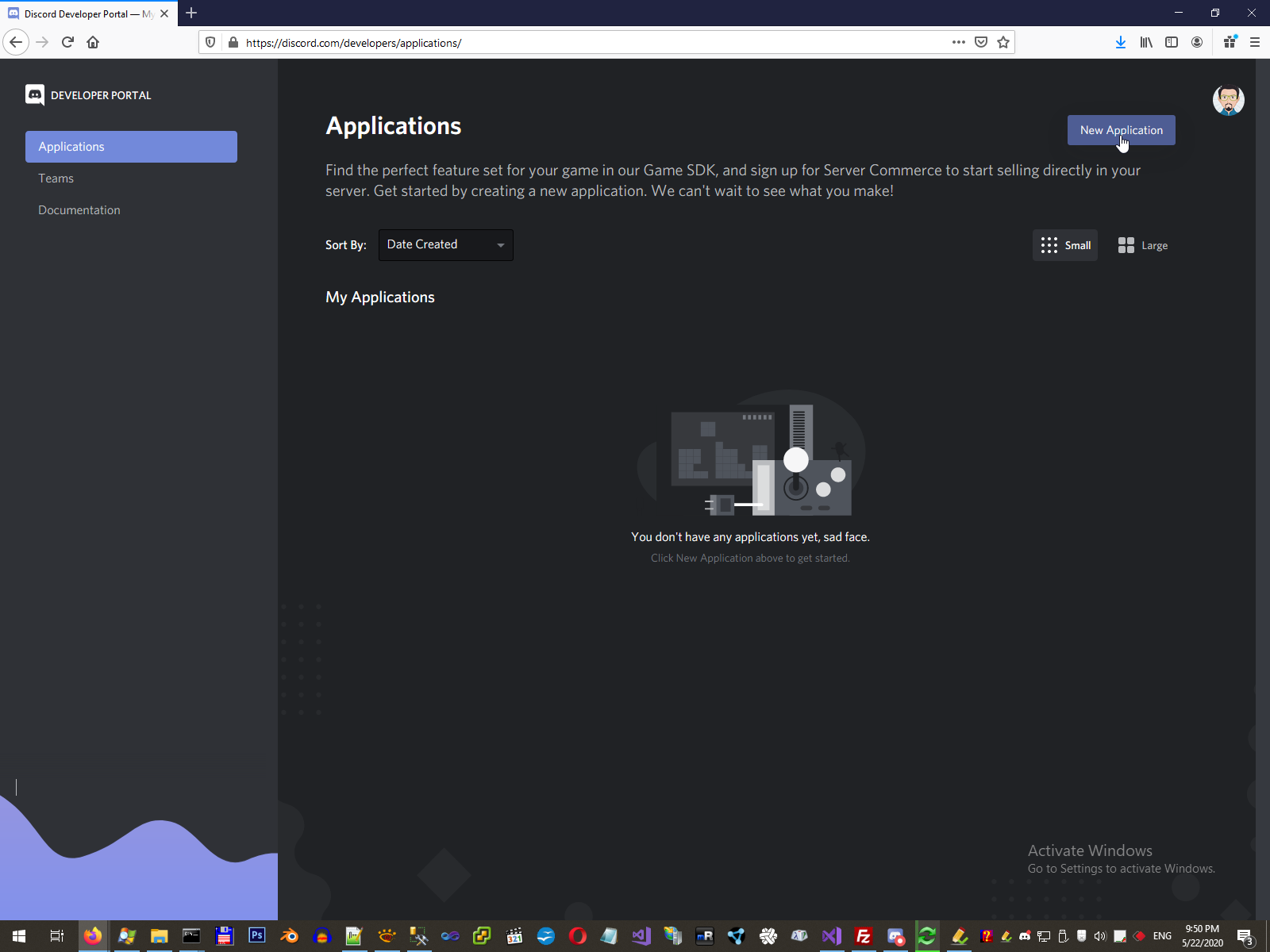This screenshot has height=952, width=1270.
Task: Open the Windows notification center
Action: (x=1245, y=936)
